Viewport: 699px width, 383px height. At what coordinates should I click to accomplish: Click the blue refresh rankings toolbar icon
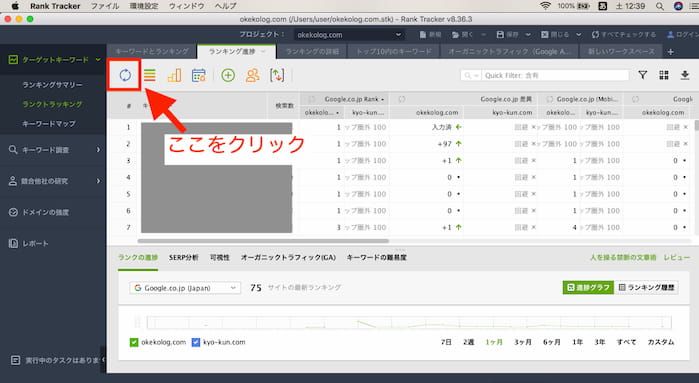(125, 75)
